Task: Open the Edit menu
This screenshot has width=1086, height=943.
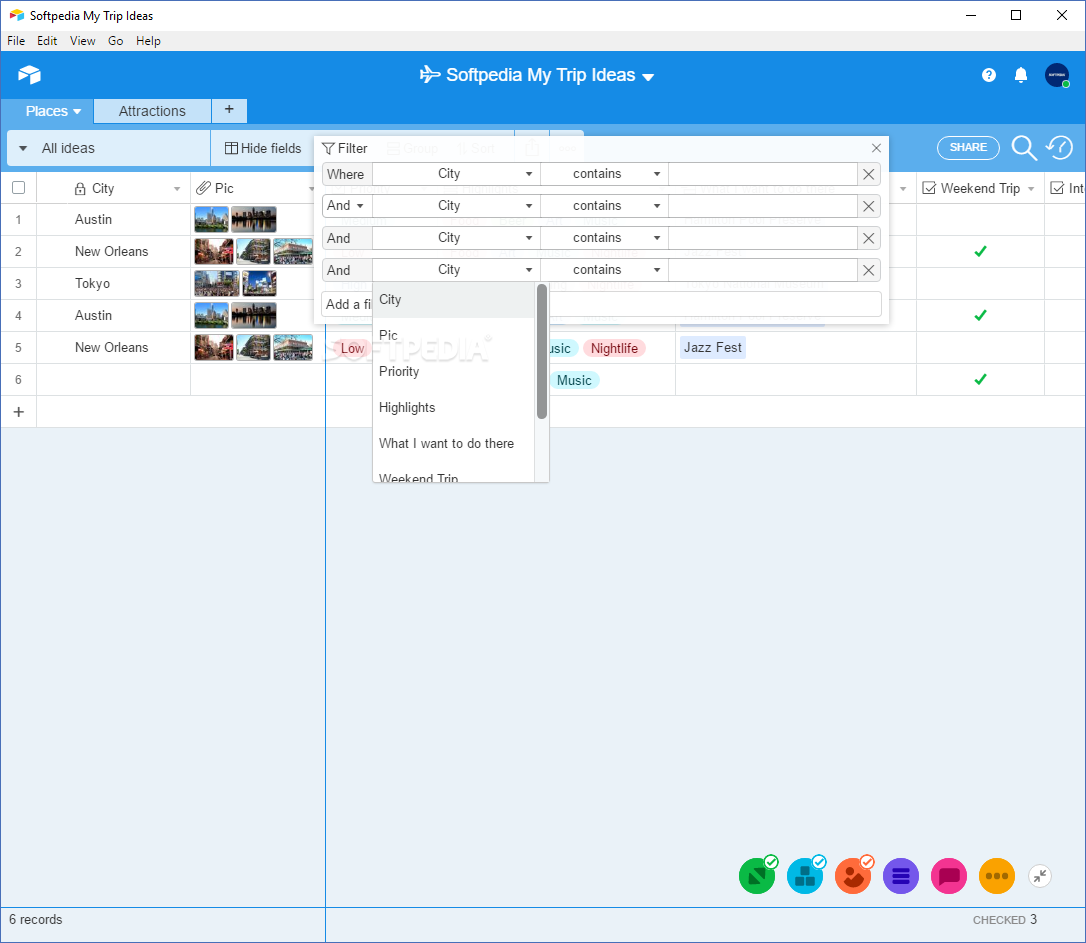Action: [x=47, y=41]
